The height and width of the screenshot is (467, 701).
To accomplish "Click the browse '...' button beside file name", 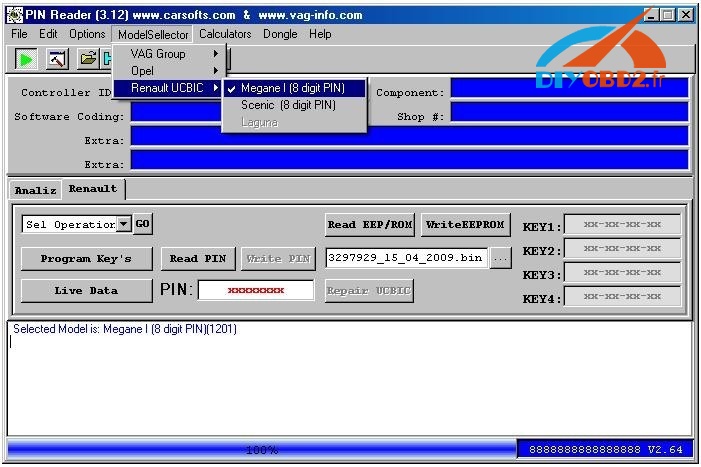I will (x=500, y=258).
